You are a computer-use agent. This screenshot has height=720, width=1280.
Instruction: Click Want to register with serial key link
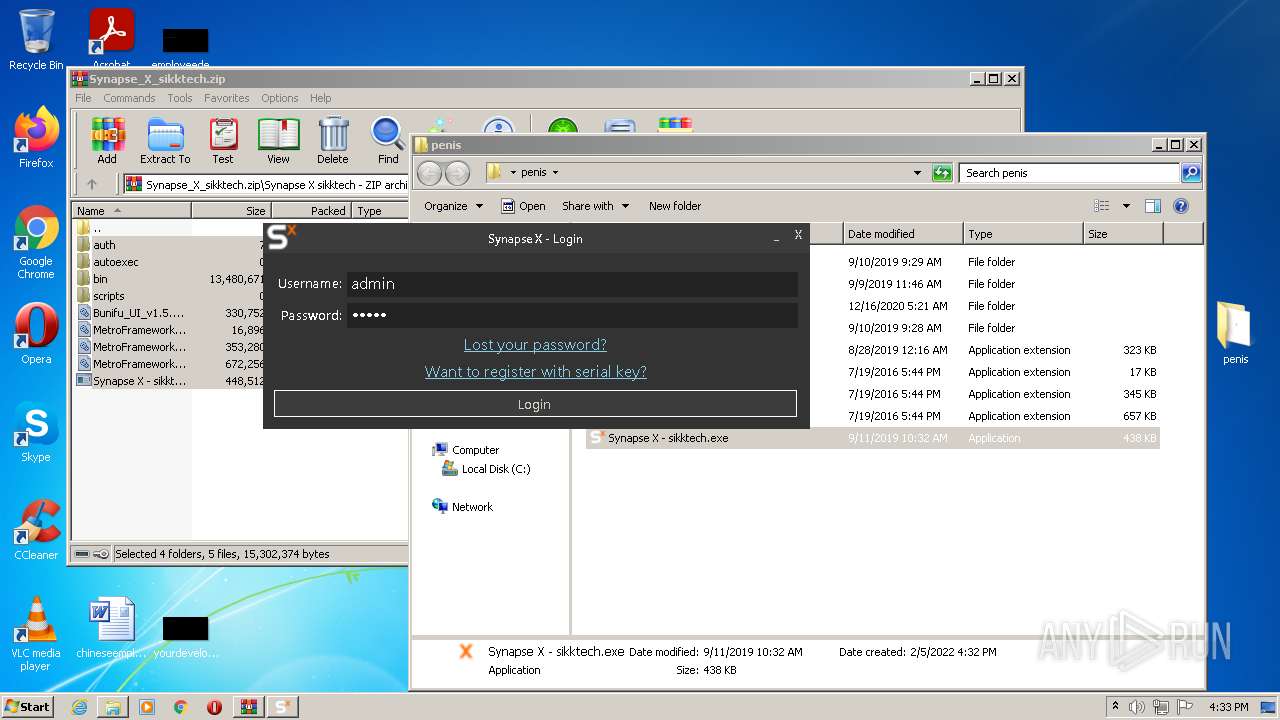click(536, 372)
